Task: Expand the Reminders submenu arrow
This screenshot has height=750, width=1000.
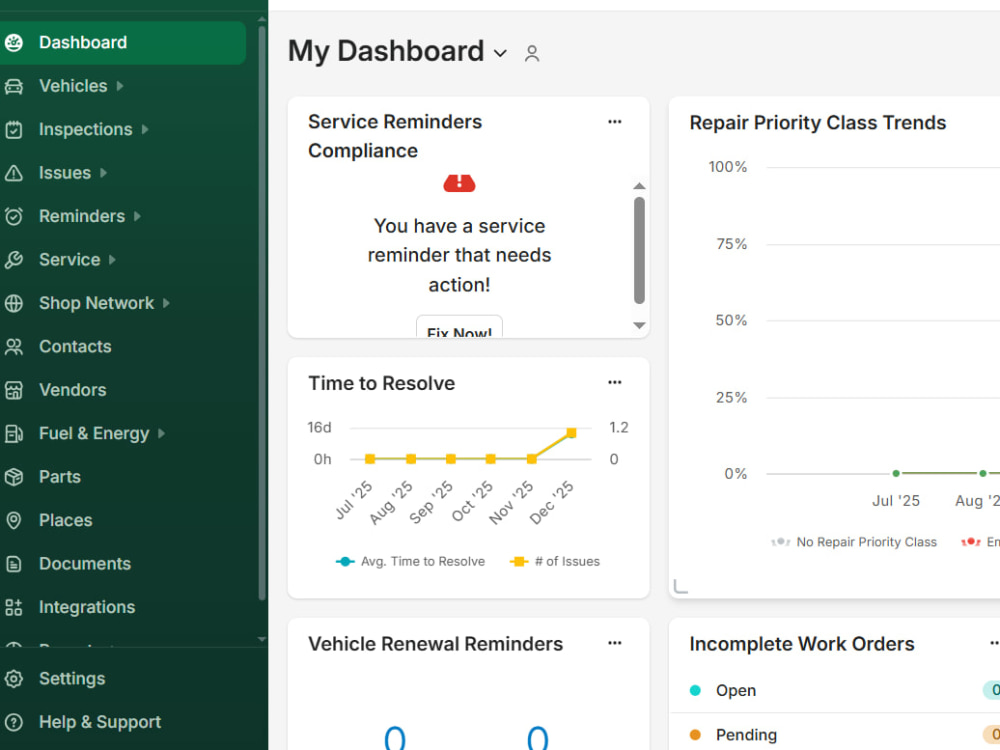Action: click(x=137, y=216)
